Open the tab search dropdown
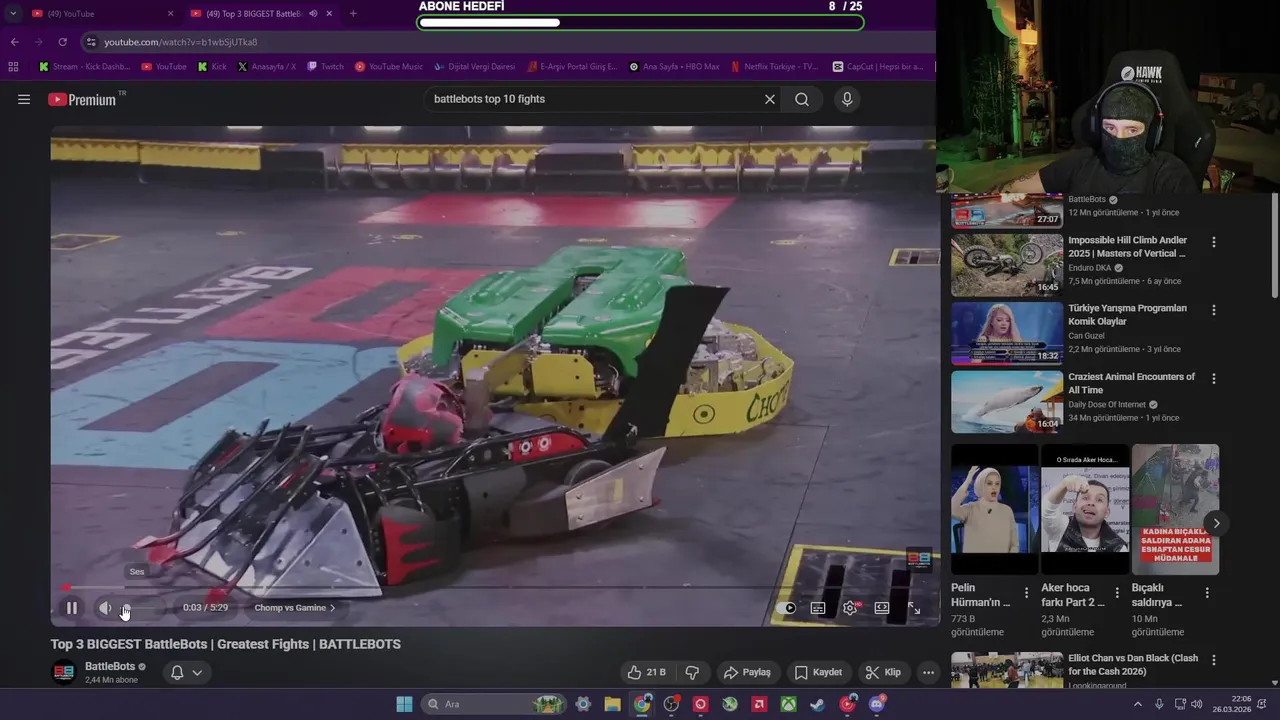This screenshot has width=1280, height=720. coord(13,13)
